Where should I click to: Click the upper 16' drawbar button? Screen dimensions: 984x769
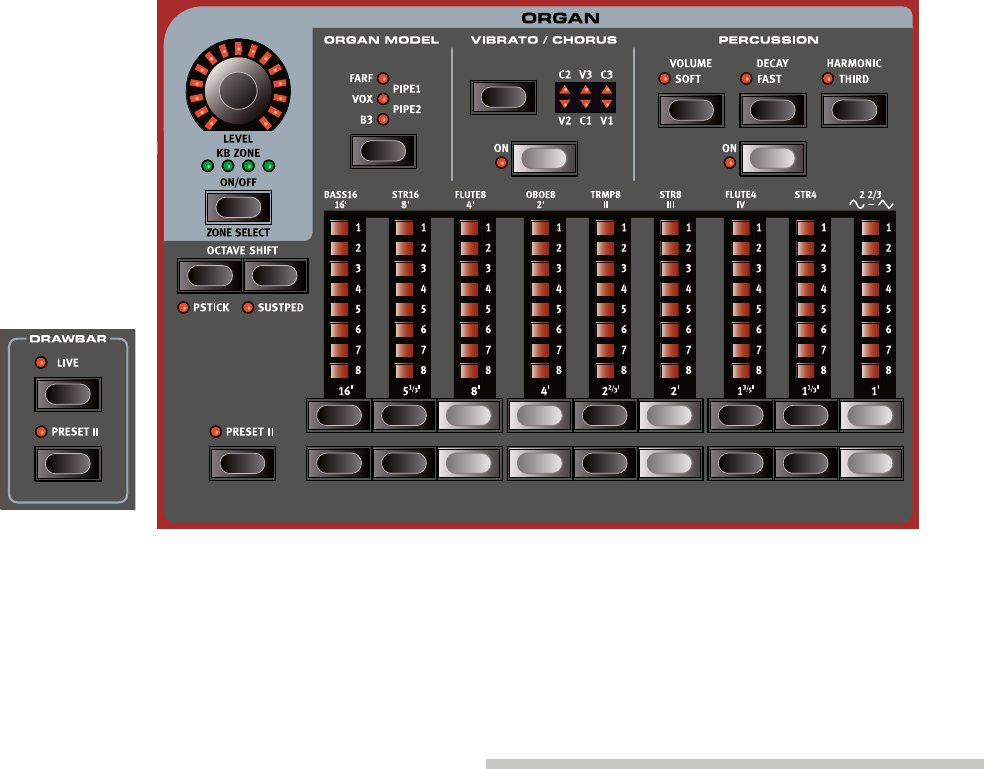(339, 416)
